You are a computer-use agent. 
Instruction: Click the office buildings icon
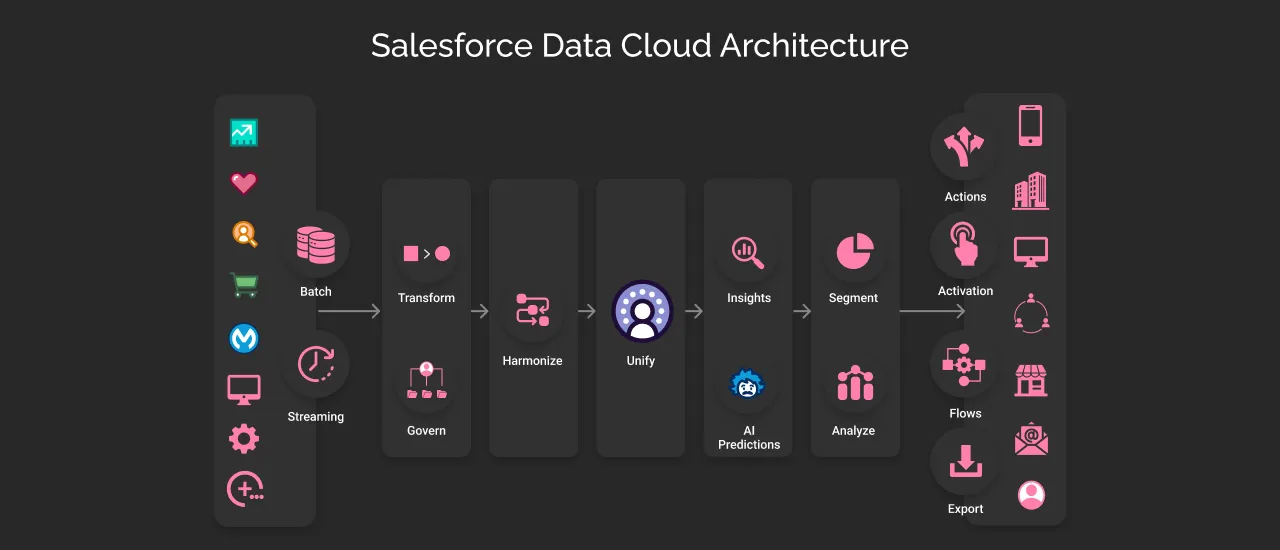point(1030,190)
